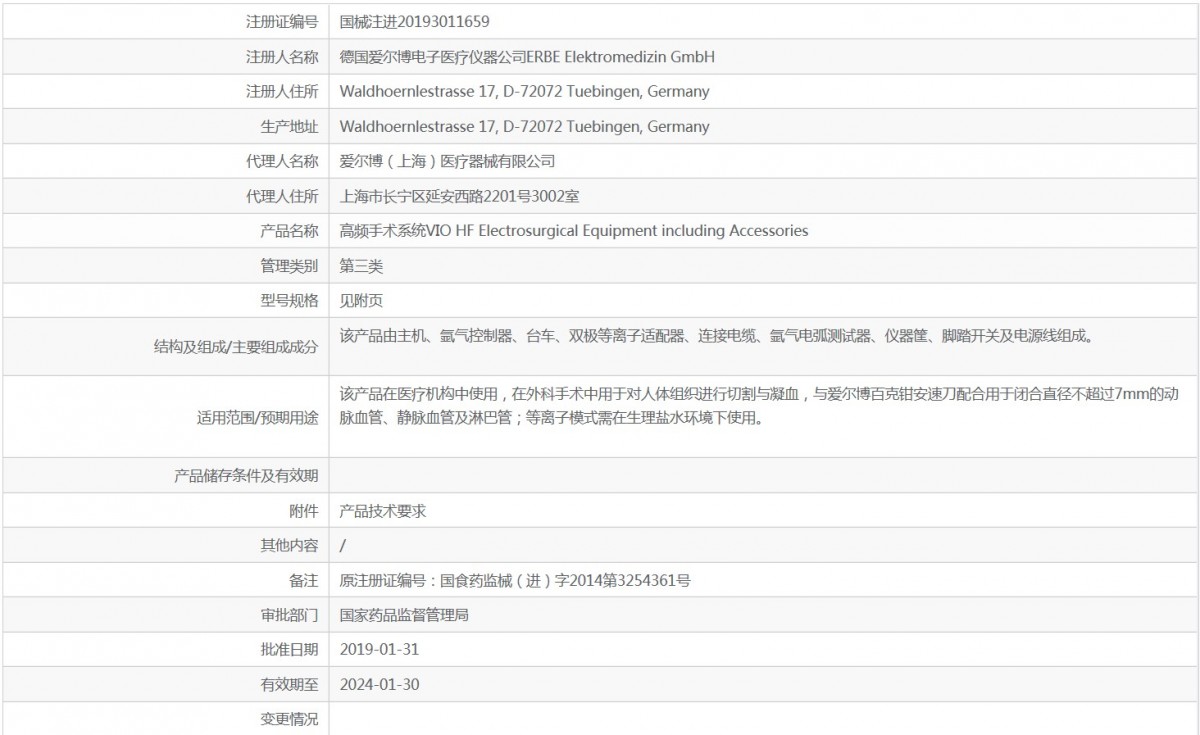Click the 生产地址 label

click(x=289, y=126)
